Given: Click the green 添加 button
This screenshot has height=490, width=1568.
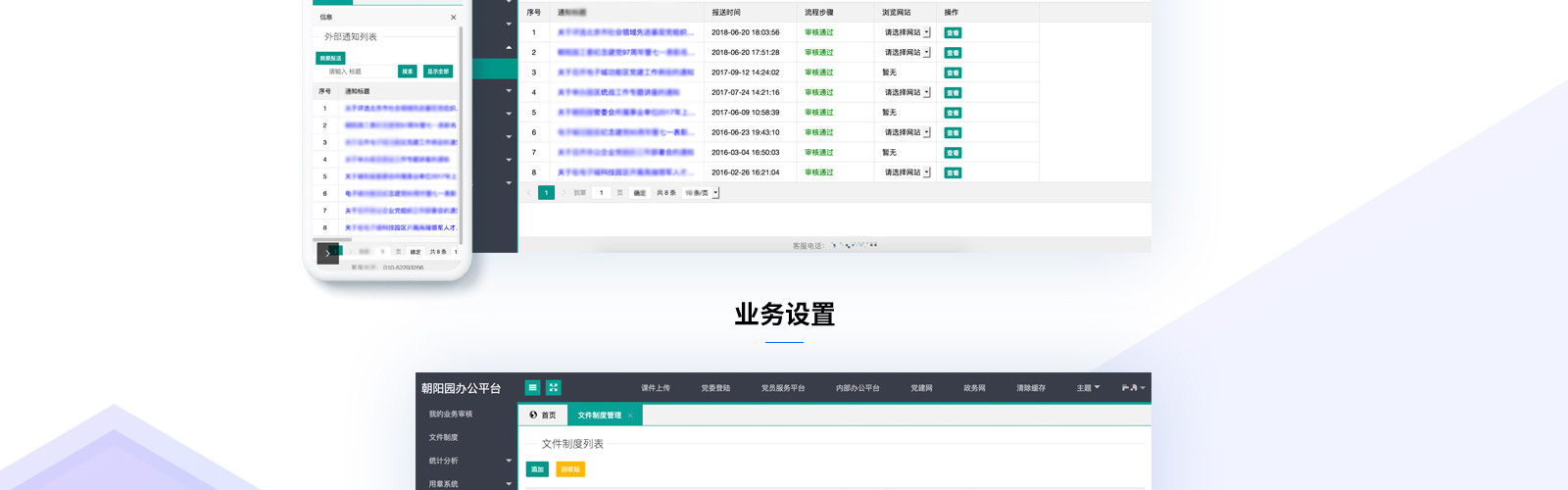Looking at the screenshot, I should [x=537, y=469].
